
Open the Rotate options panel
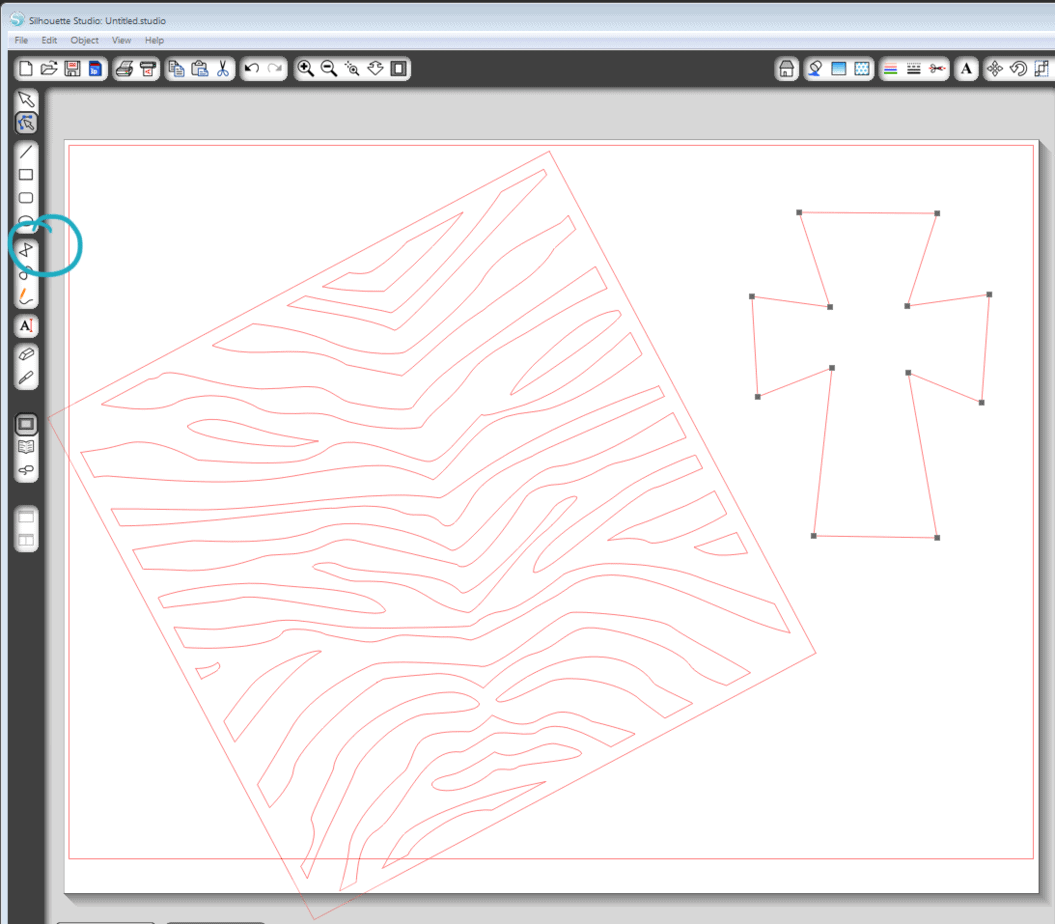coord(1020,68)
